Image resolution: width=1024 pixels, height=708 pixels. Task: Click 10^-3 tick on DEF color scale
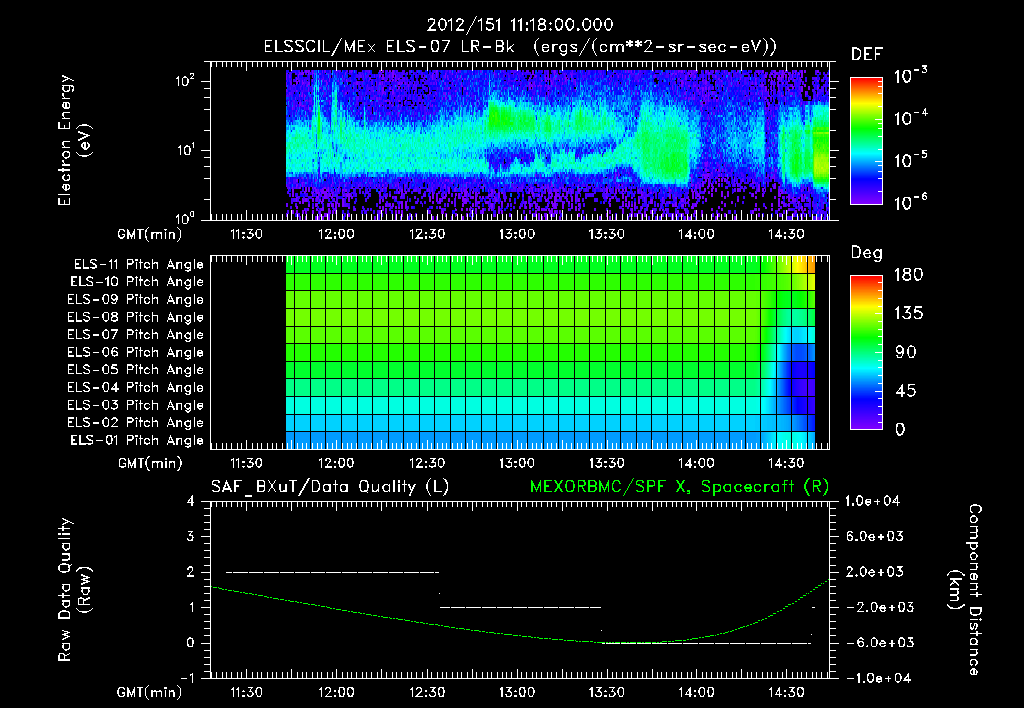[x=911, y=75]
